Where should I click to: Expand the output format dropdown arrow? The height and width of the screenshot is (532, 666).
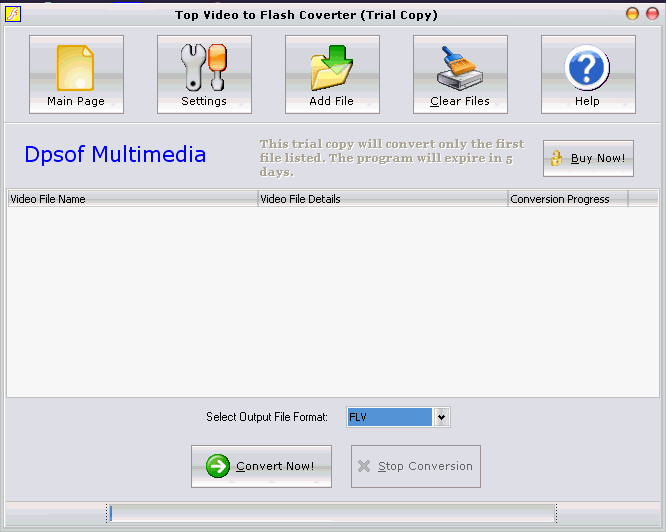point(442,417)
